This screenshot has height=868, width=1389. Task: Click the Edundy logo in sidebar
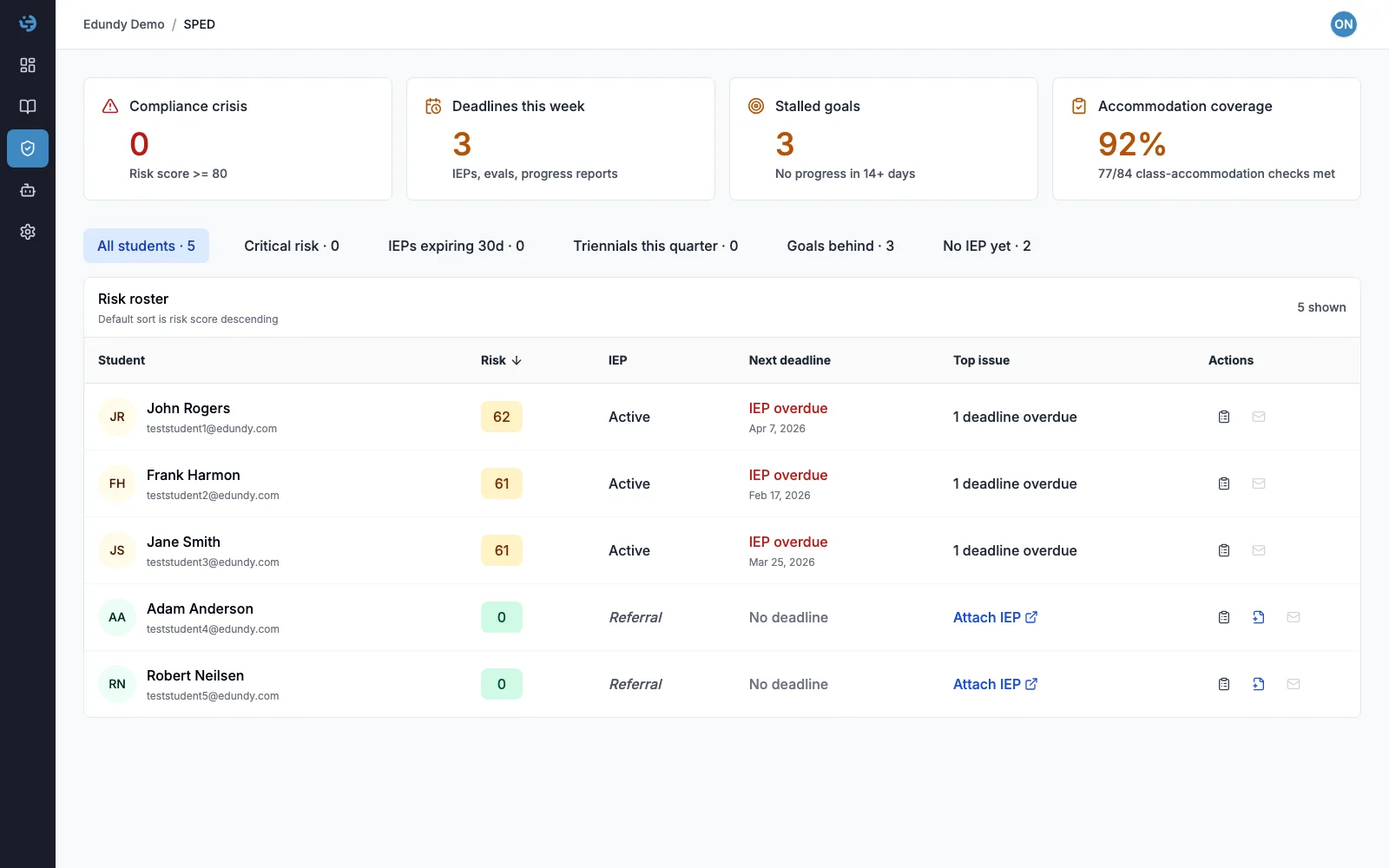point(28,23)
